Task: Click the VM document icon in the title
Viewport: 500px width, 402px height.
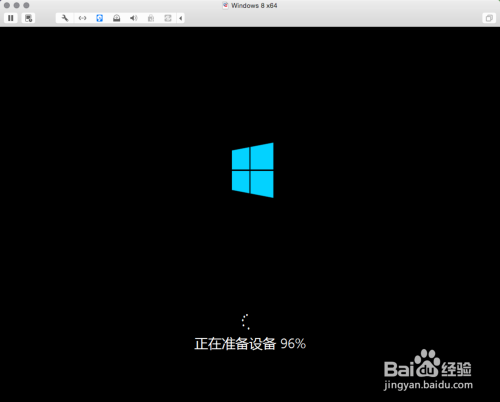Action: 225,5
